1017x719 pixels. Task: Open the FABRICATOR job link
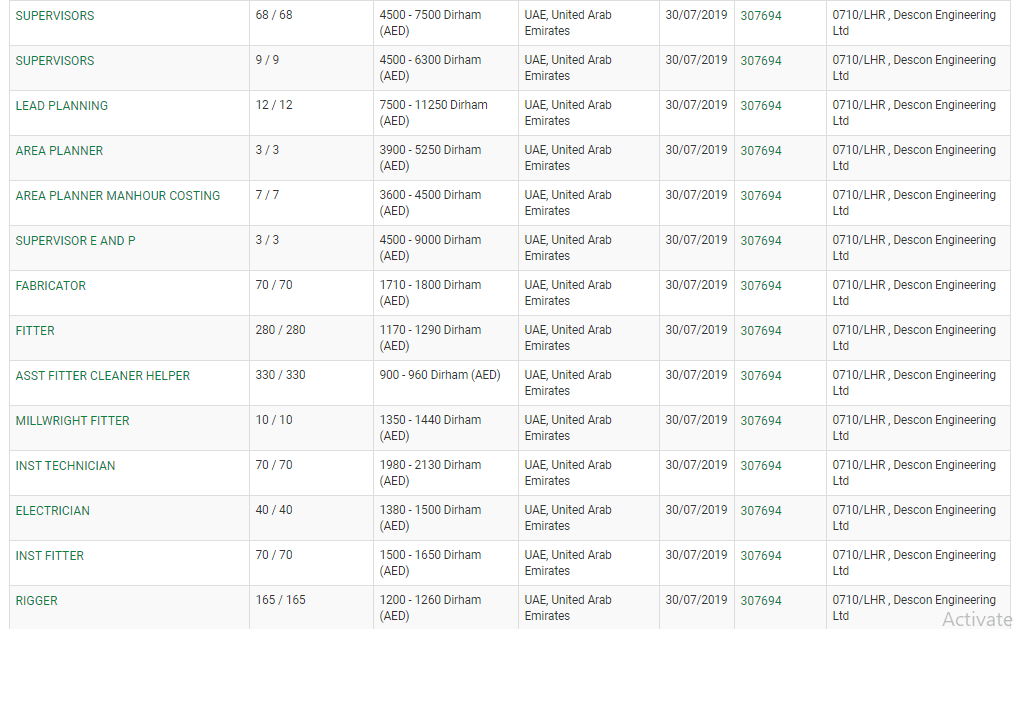[x=51, y=286]
